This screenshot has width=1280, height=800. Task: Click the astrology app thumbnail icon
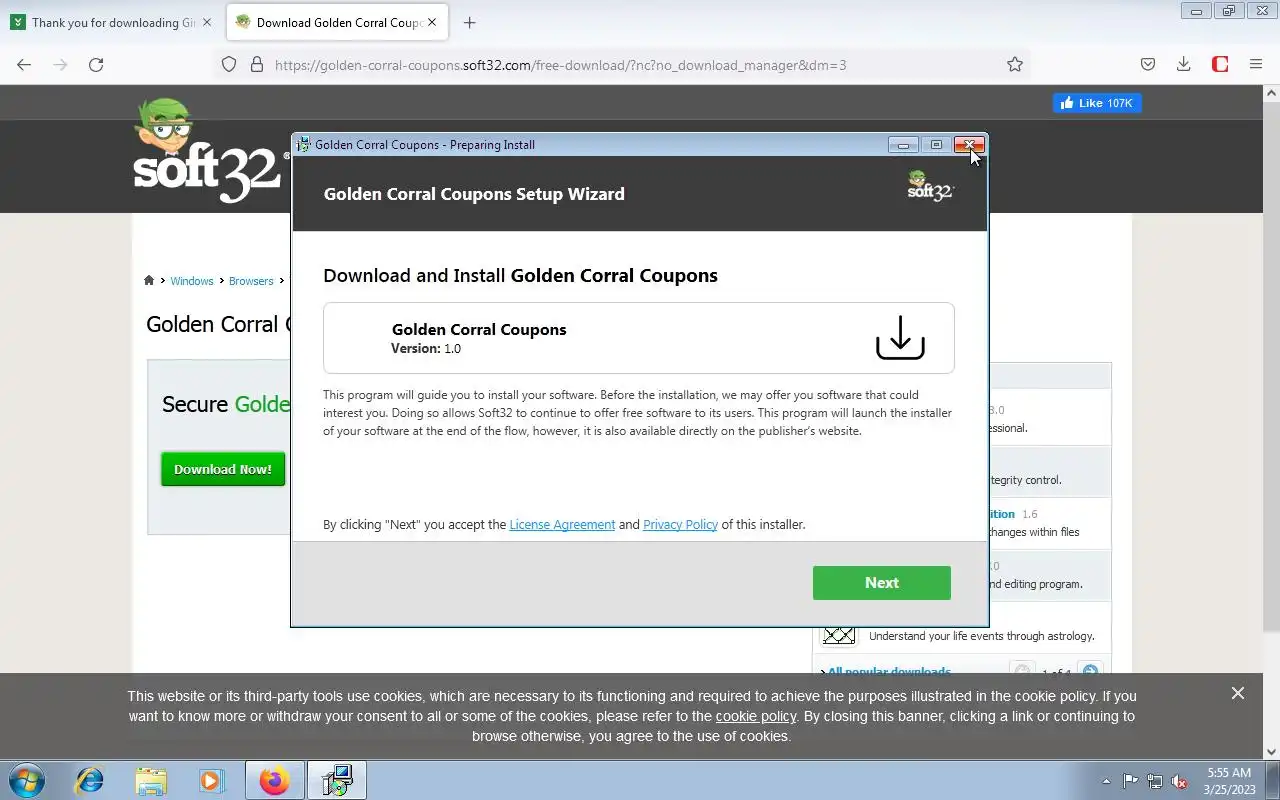[839, 635]
